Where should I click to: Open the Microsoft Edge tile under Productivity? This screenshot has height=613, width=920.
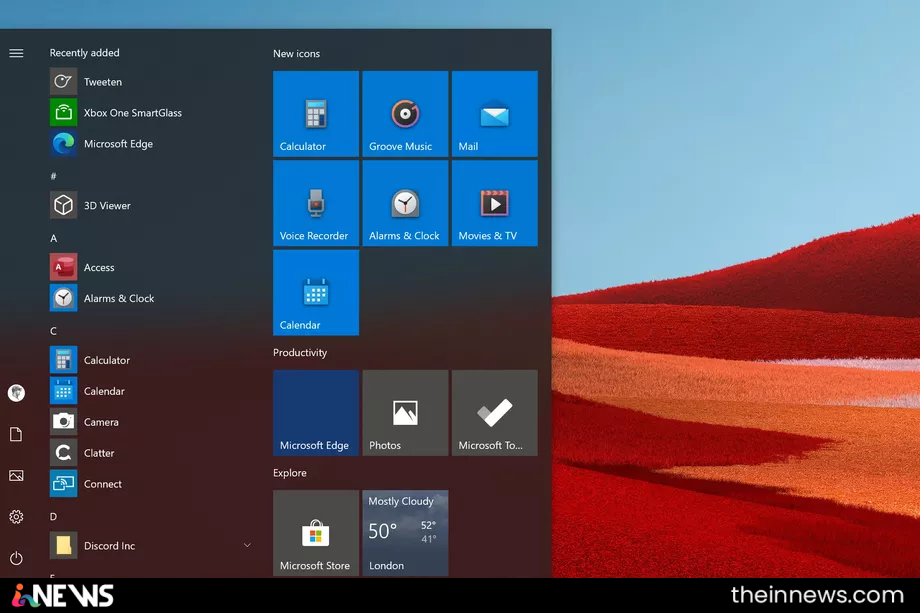316,413
